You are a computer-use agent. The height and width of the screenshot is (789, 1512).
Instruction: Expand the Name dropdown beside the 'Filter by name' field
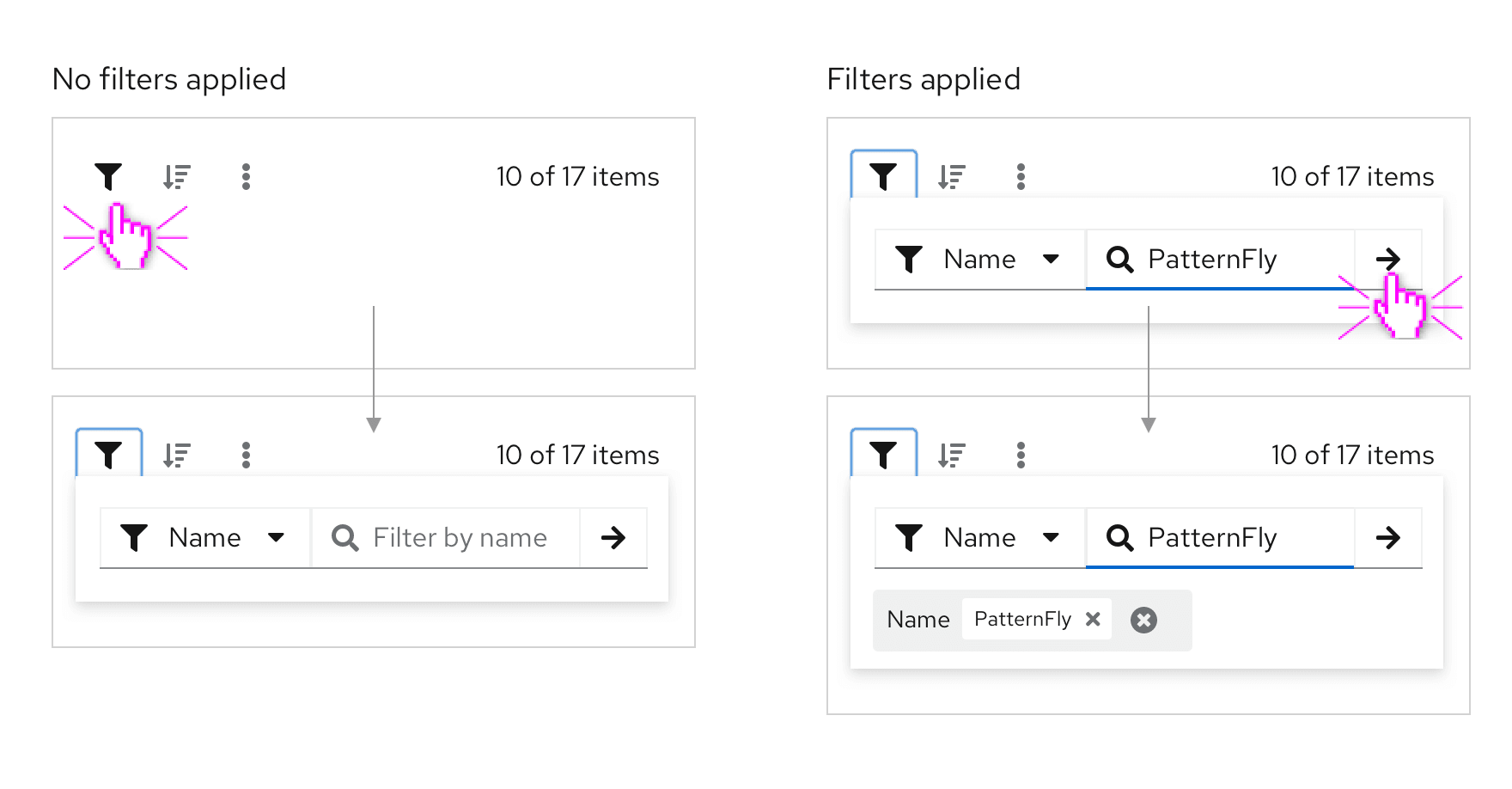click(x=204, y=538)
